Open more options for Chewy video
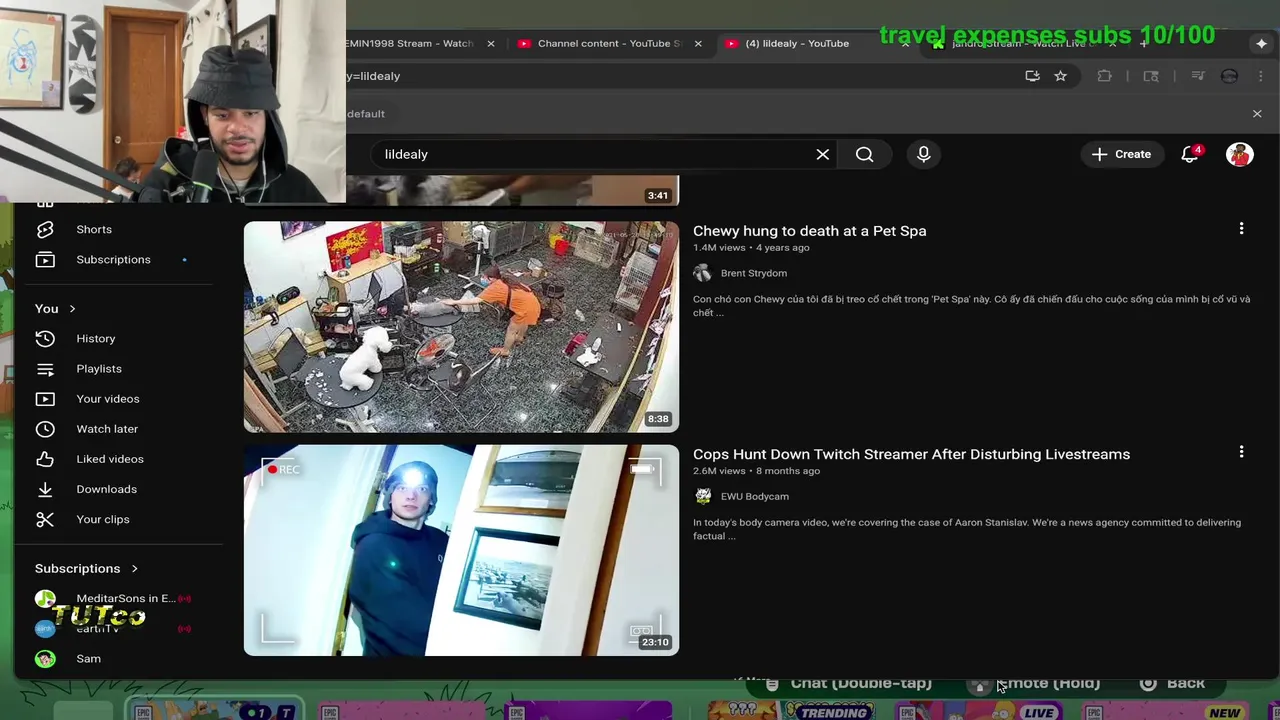Image resolution: width=1280 pixels, height=720 pixels. point(1241,229)
